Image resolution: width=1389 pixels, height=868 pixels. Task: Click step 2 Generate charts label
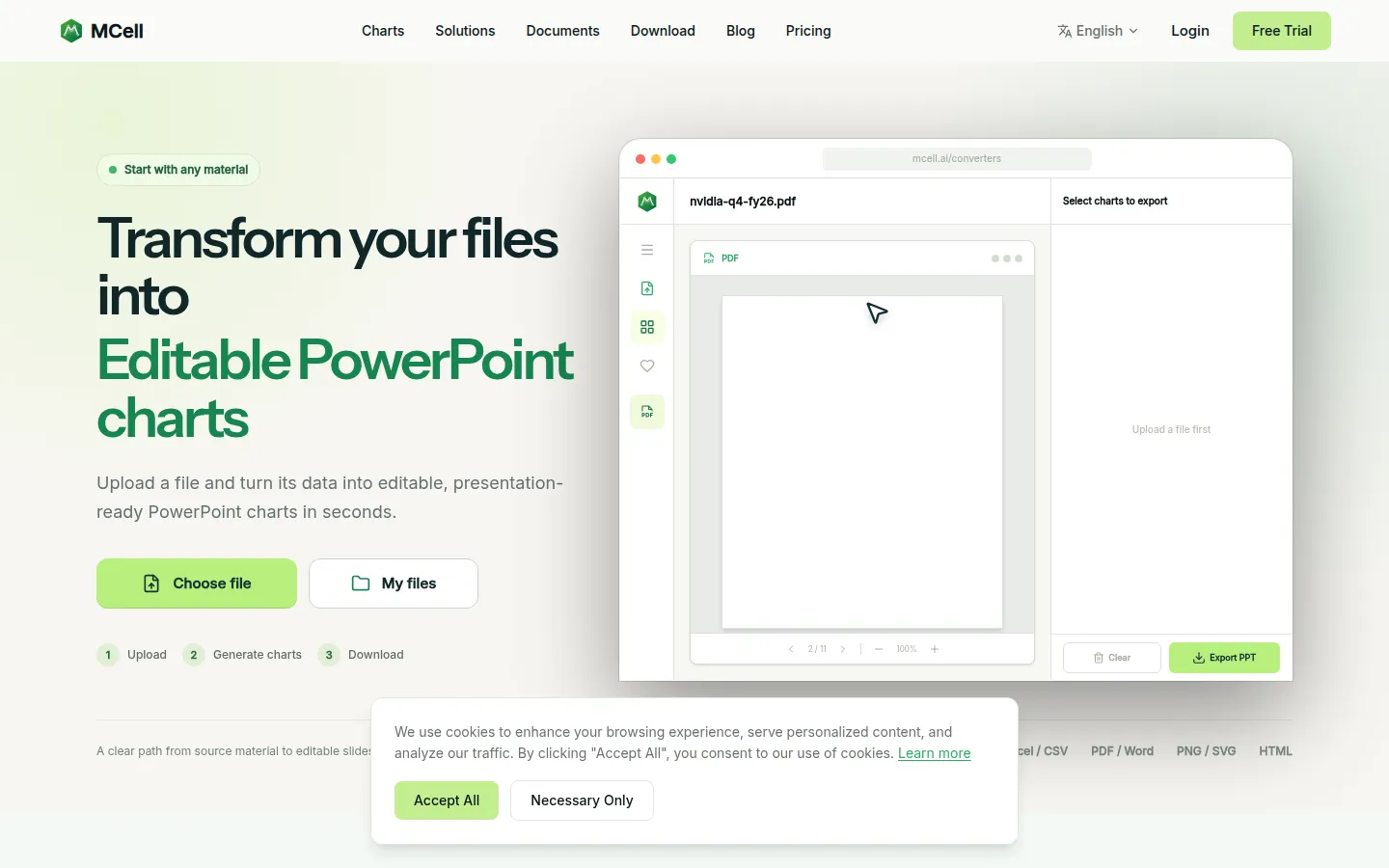point(258,655)
